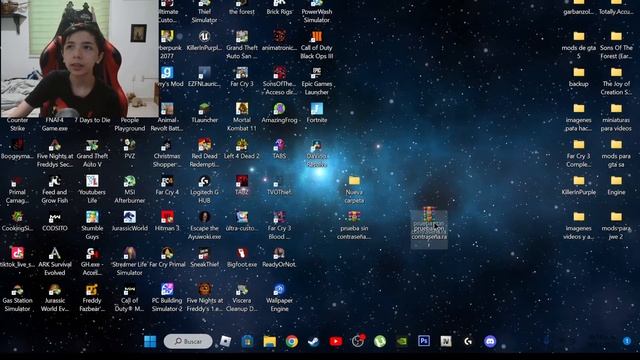Select Viscera Cleanup Detail shortcut
Viewport: 640px width, 360px height.
tap(242, 297)
